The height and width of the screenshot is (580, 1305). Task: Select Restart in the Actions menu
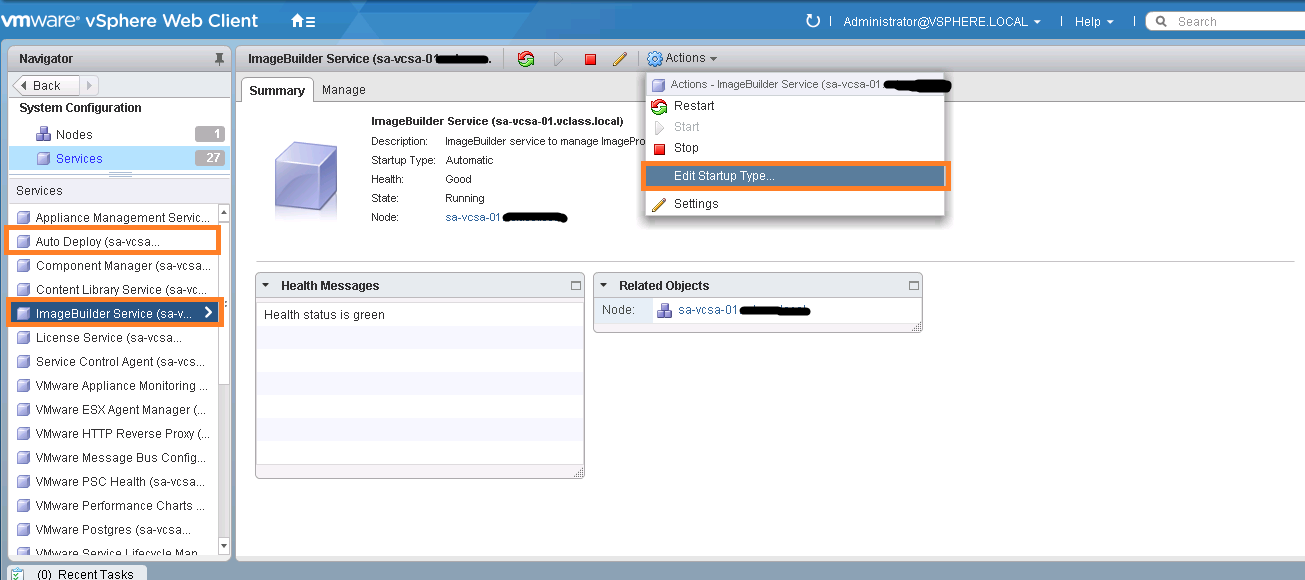[x=695, y=105]
